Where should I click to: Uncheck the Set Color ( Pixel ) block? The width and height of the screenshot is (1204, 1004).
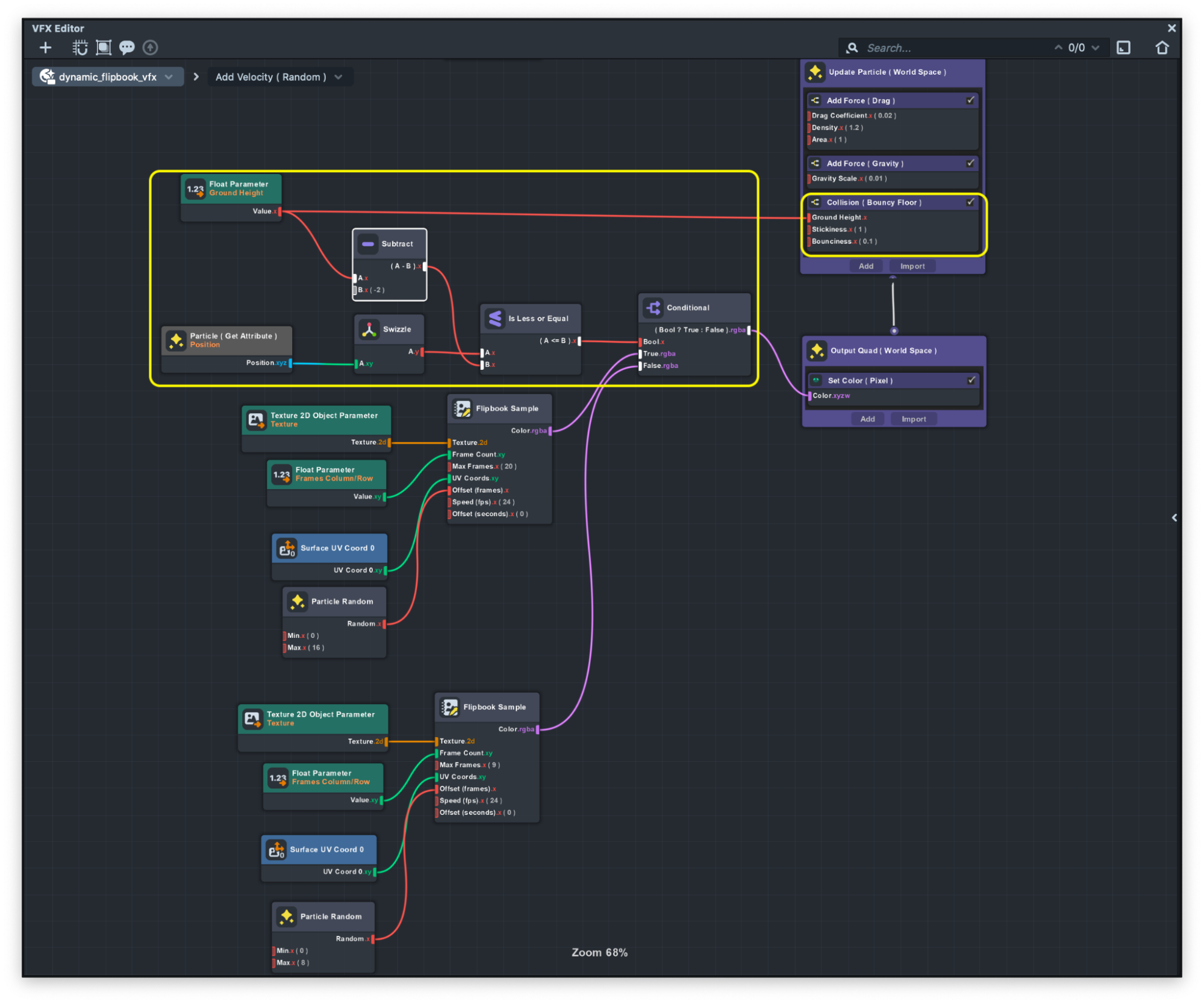click(971, 381)
